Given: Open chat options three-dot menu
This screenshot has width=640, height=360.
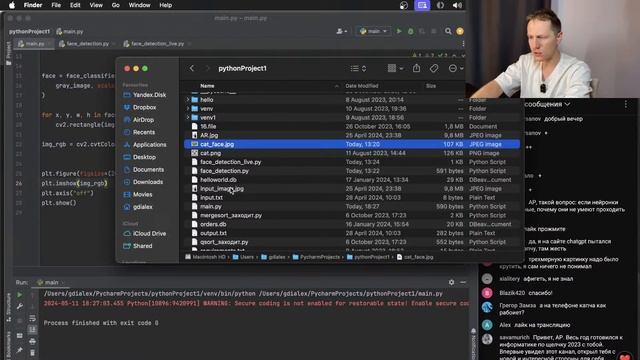Looking at the screenshot, I should pyautogui.click(x=626, y=105).
